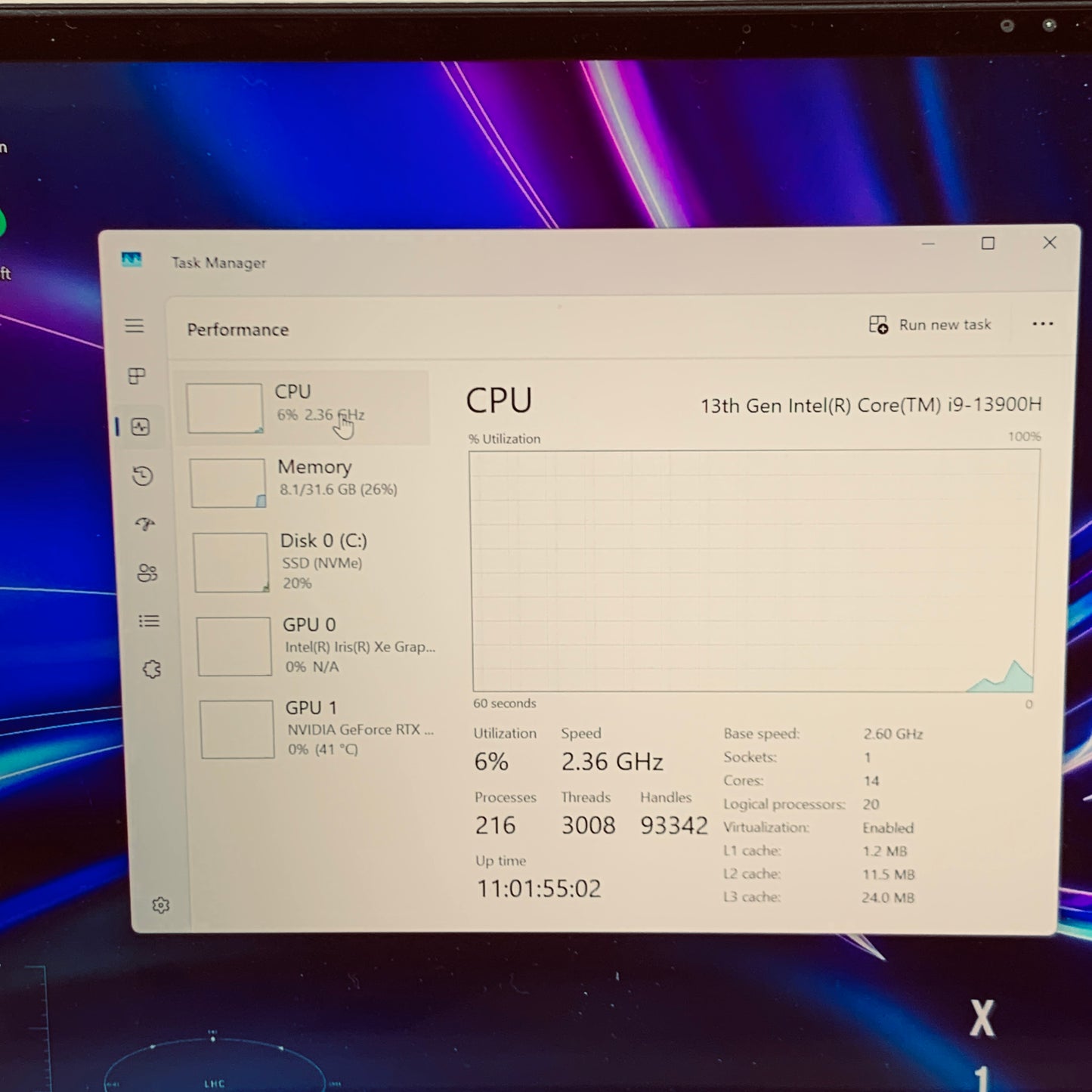Viewport: 1092px width, 1092px height.
Task: Open the Details list page icon
Action: 150,621
